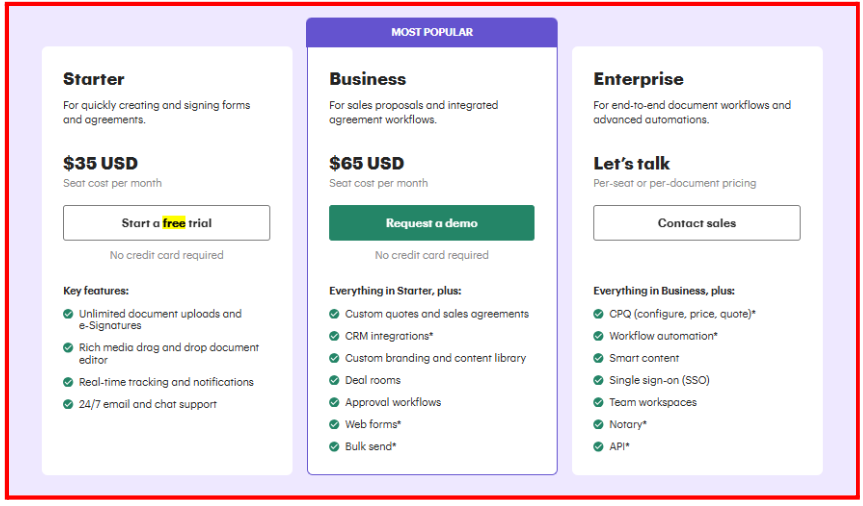This screenshot has height=506, width=863.
Task: Click checkmark icon beside Deal rooms
Action: point(334,380)
